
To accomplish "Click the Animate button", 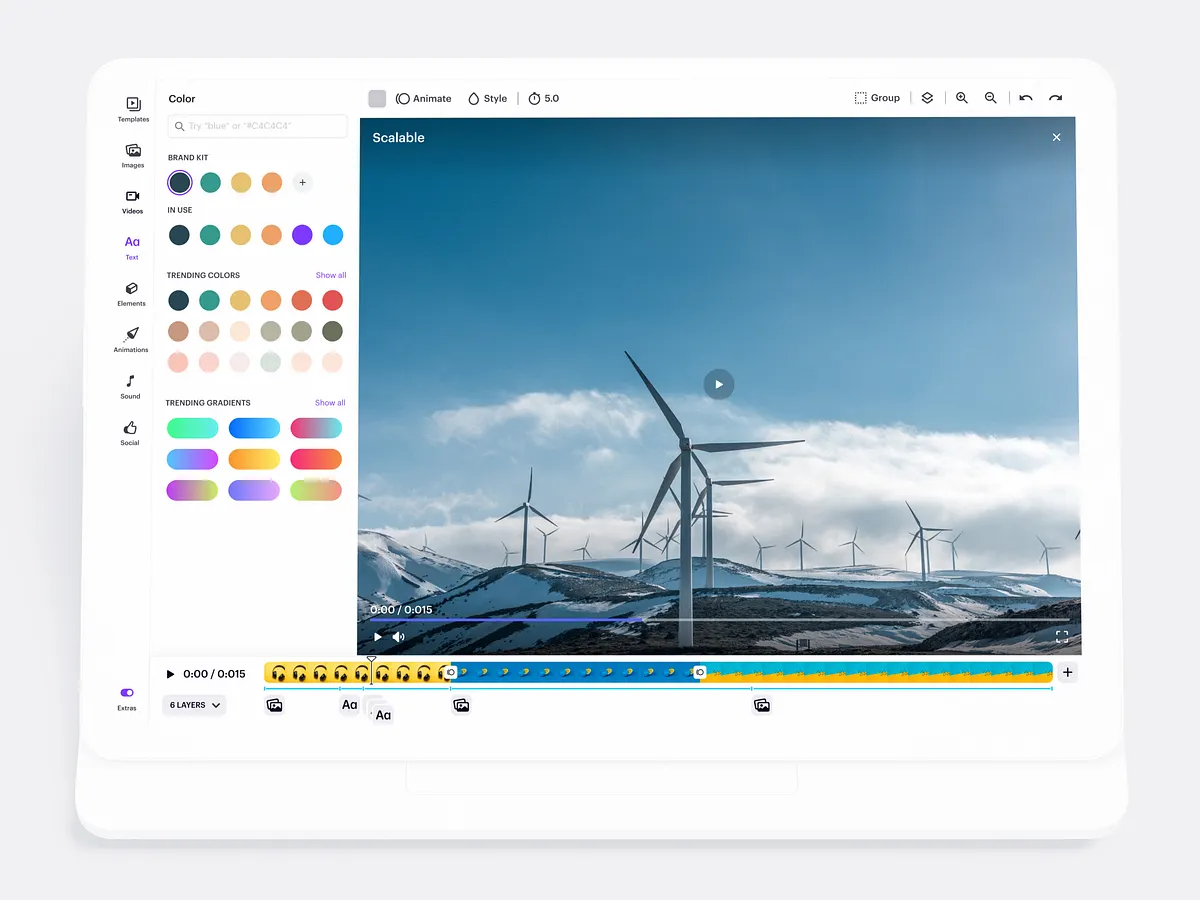I will [424, 98].
